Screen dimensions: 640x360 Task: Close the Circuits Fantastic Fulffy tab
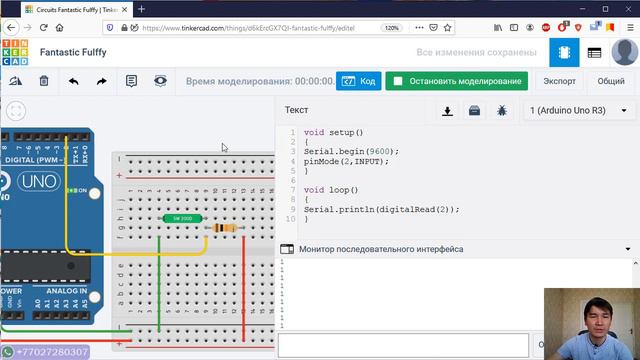click(x=124, y=9)
